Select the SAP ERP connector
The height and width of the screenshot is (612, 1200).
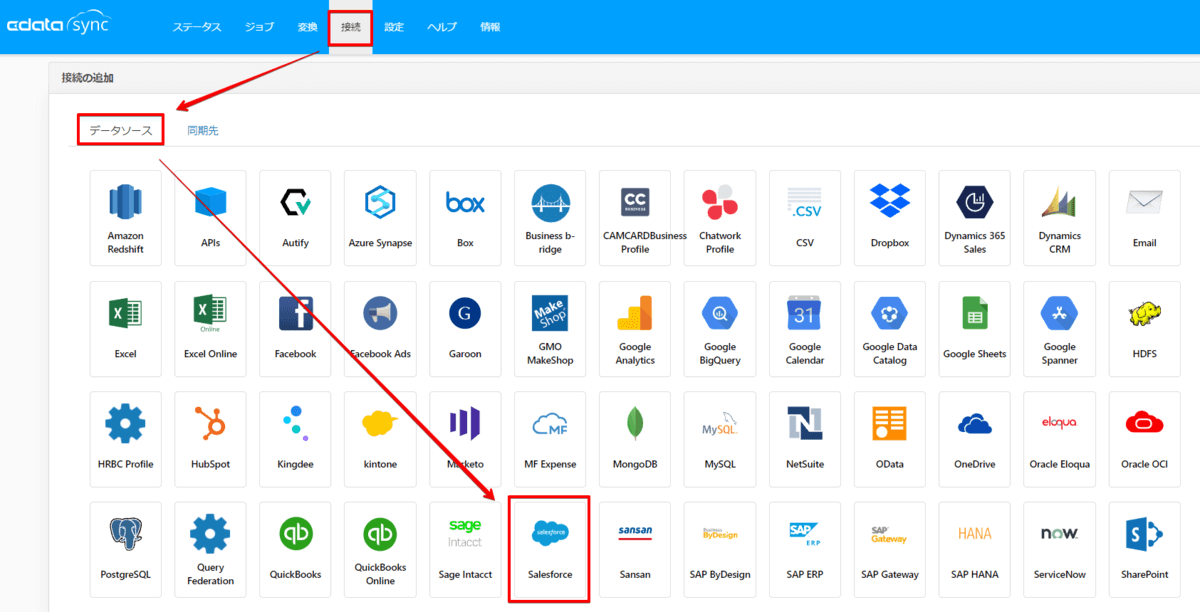[806, 550]
